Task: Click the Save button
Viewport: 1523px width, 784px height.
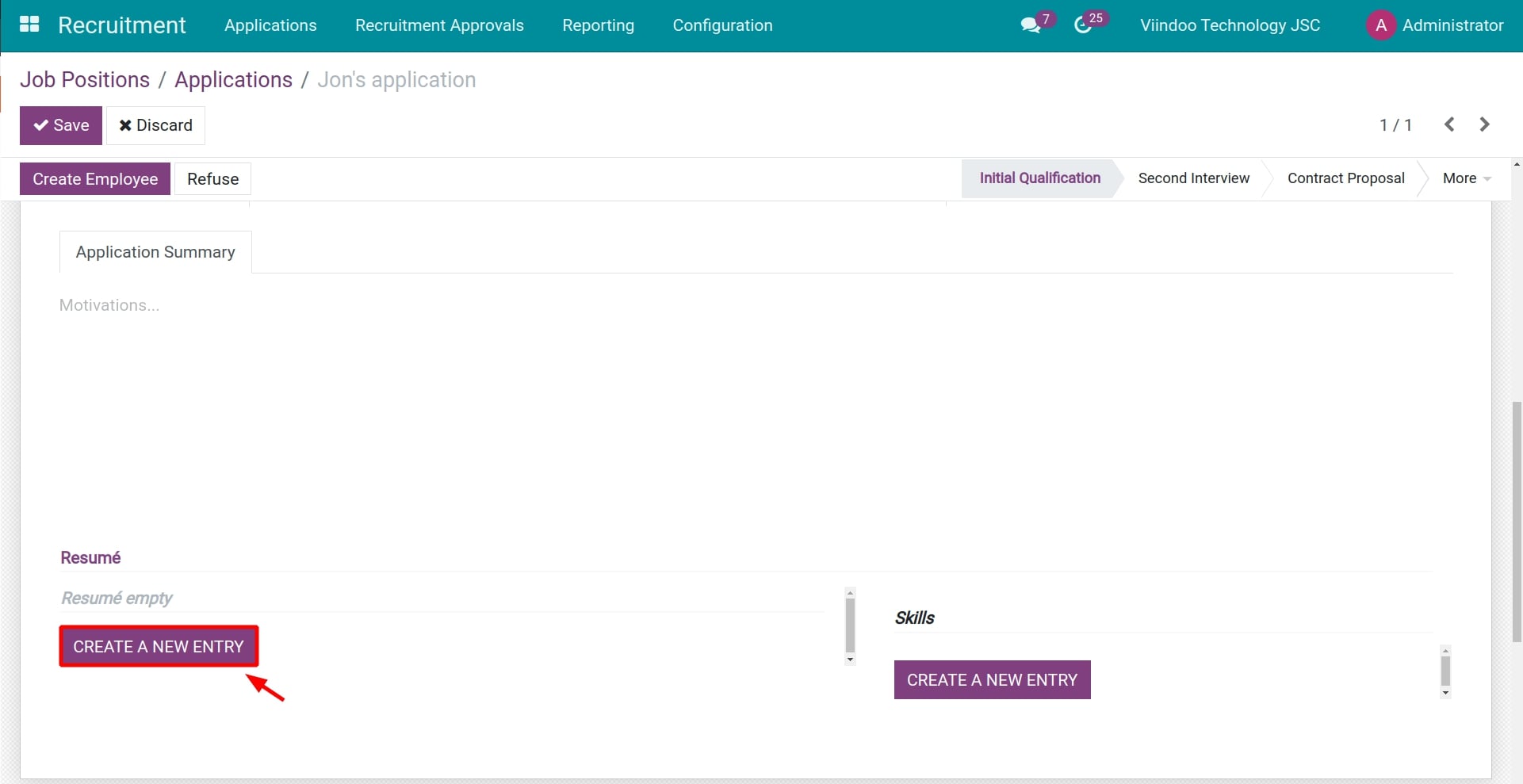Action: pos(61,125)
